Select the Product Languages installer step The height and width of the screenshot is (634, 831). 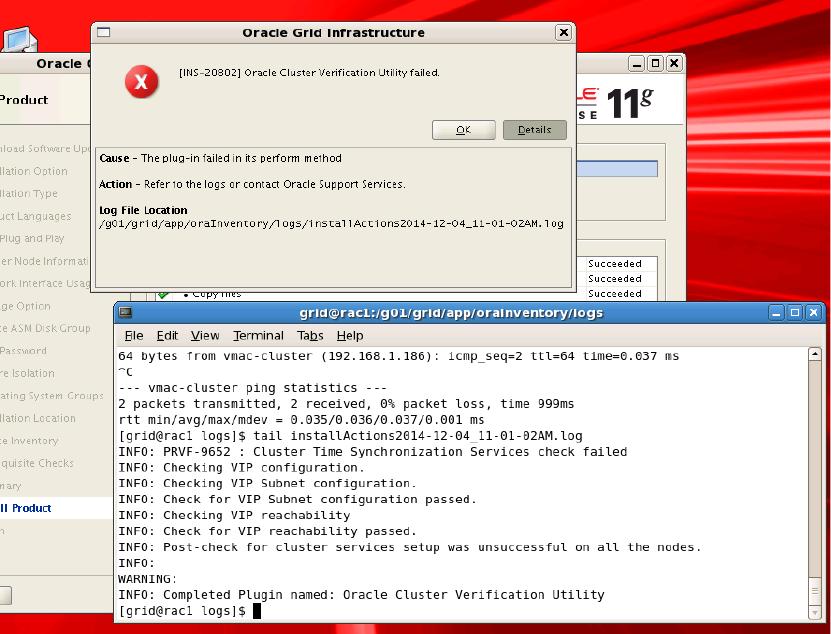[36, 216]
